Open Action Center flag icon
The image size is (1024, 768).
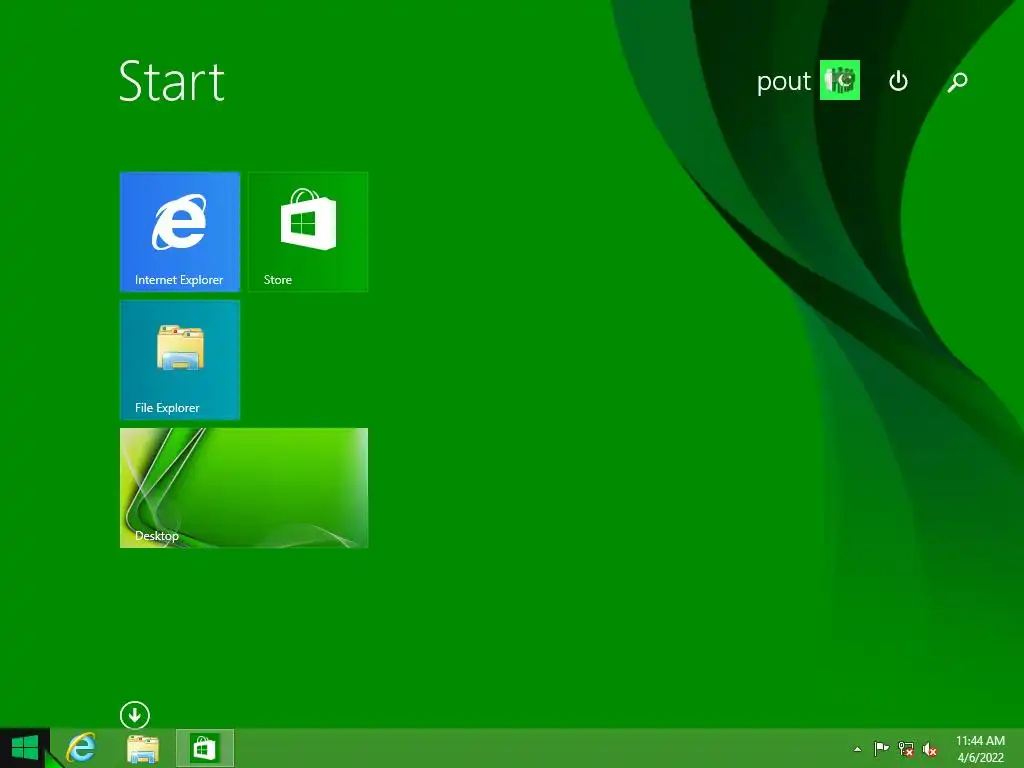pyautogui.click(x=881, y=748)
